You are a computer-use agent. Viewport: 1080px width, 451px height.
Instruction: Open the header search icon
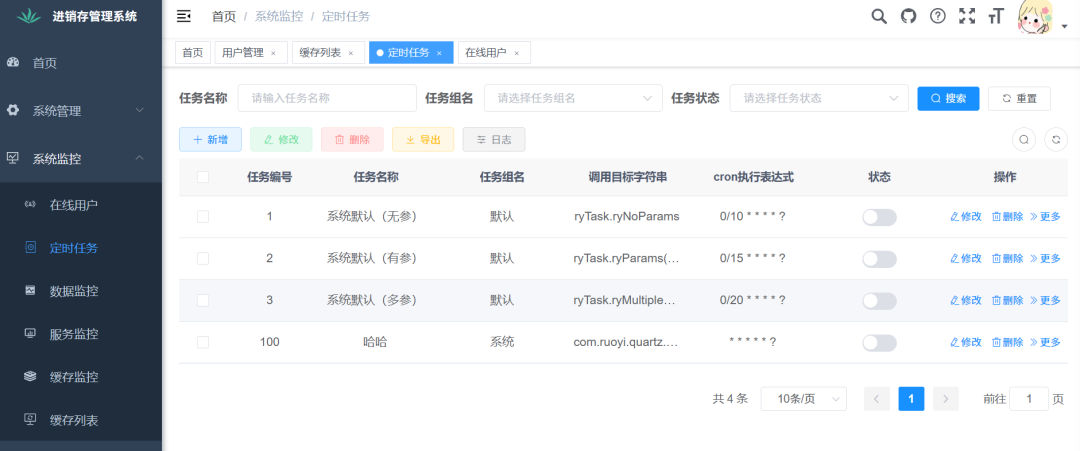click(x=879, y=17)
